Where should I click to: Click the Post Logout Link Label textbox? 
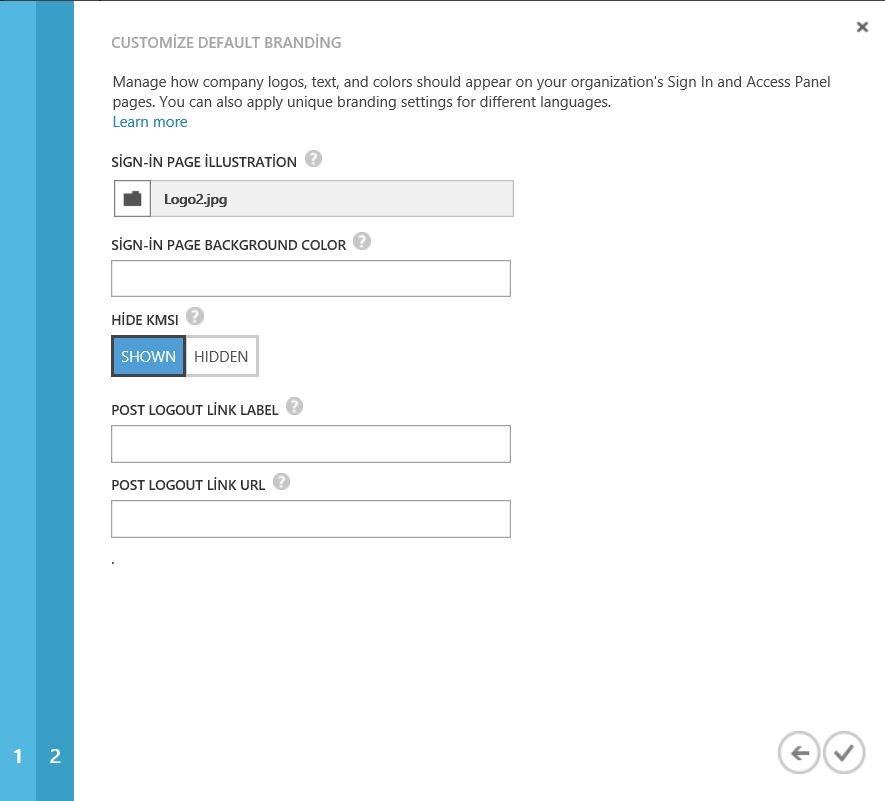[x=311, y=444]
